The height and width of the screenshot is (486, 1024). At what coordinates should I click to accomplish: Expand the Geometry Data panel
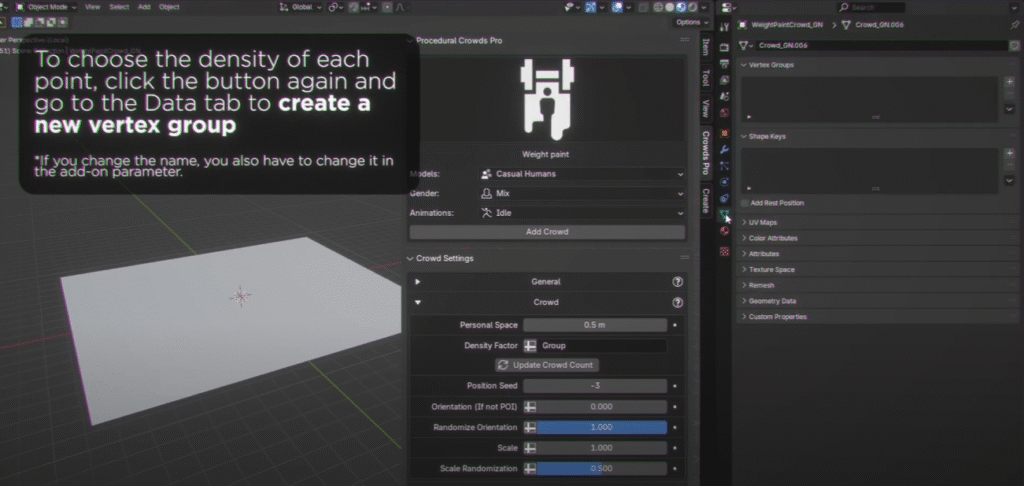(x=772, y=301)
